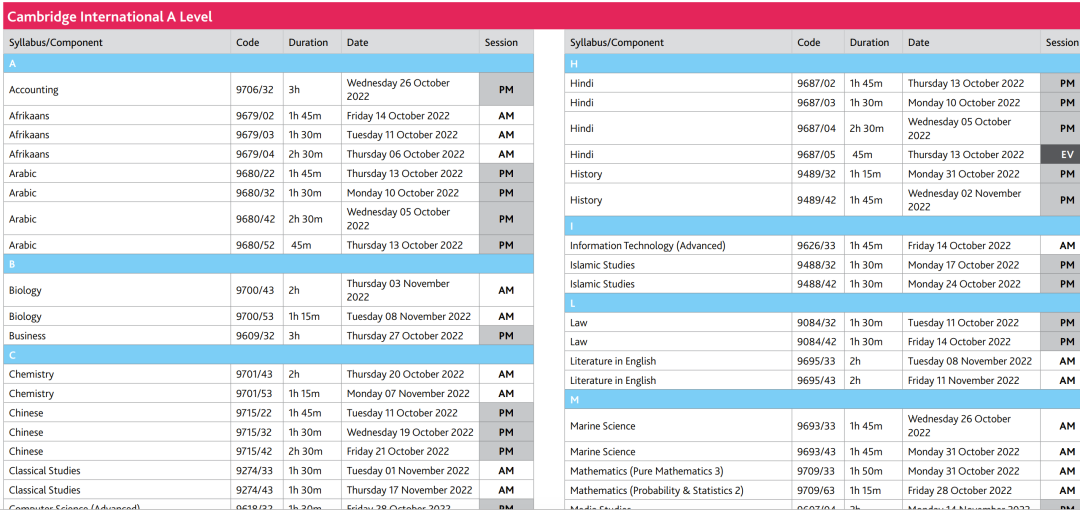Select History code 9489/32
The width and height of the screenshot is (1080, 510).
pos(816,174)
